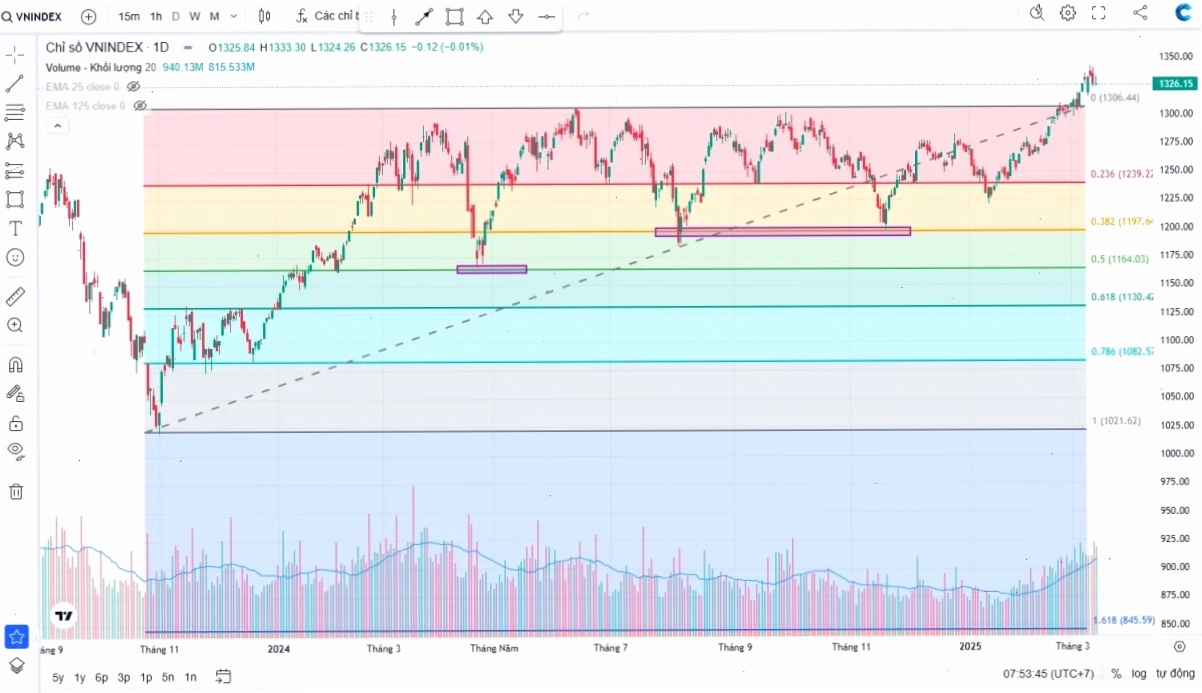Viewport: 1202px width, 693px height.
Task: Switch to the 15m timeframe
Action: 128,16
